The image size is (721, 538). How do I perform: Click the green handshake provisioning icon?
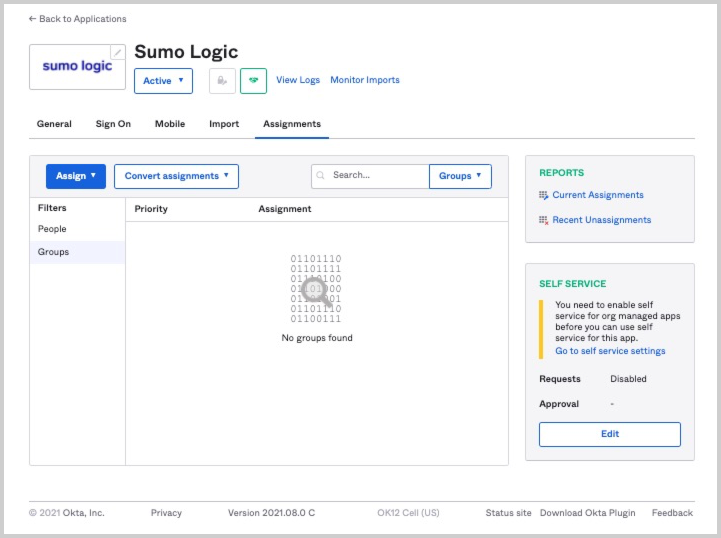pos(253,81)
